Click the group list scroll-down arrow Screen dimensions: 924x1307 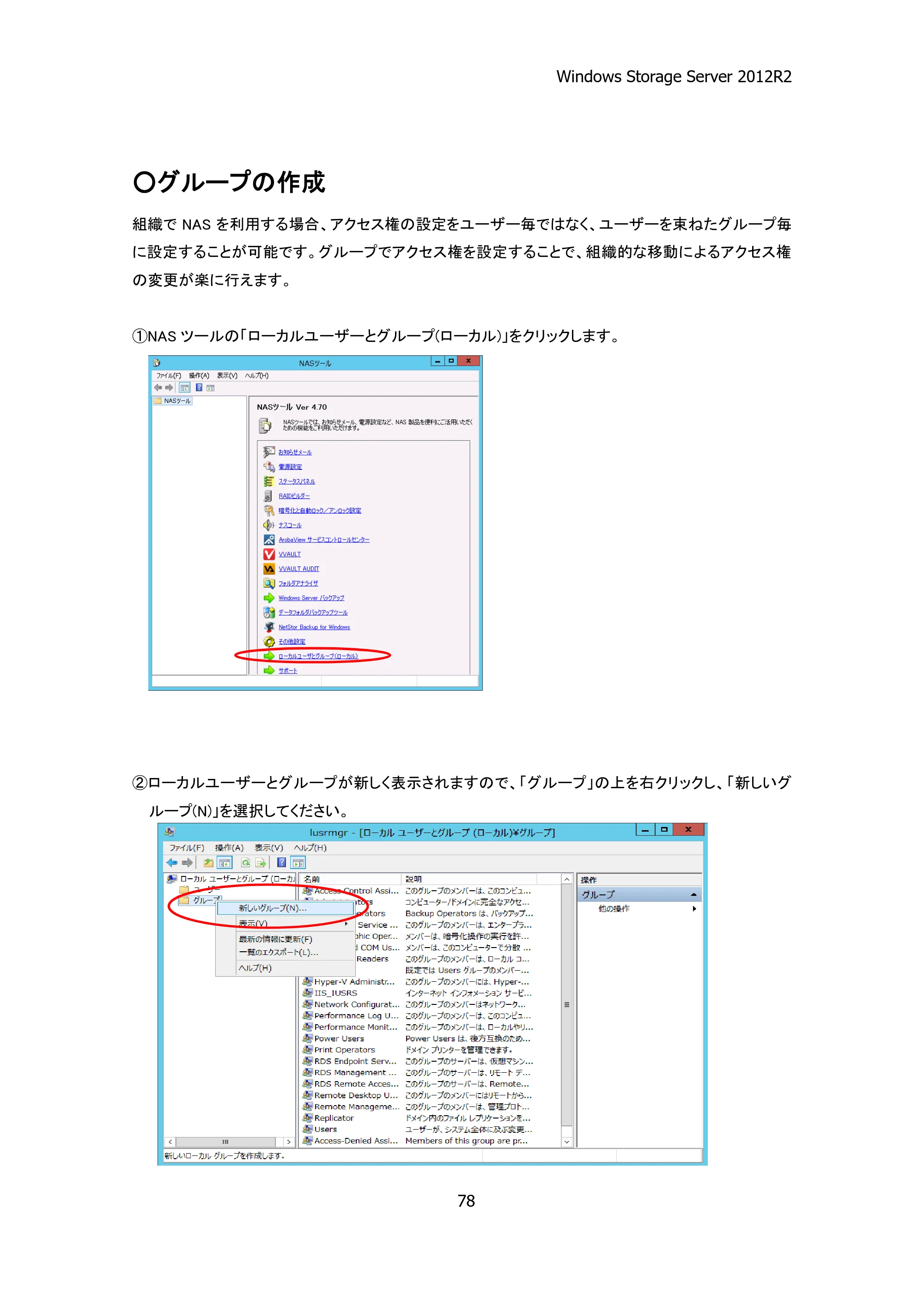click(x=566, y=1141)
